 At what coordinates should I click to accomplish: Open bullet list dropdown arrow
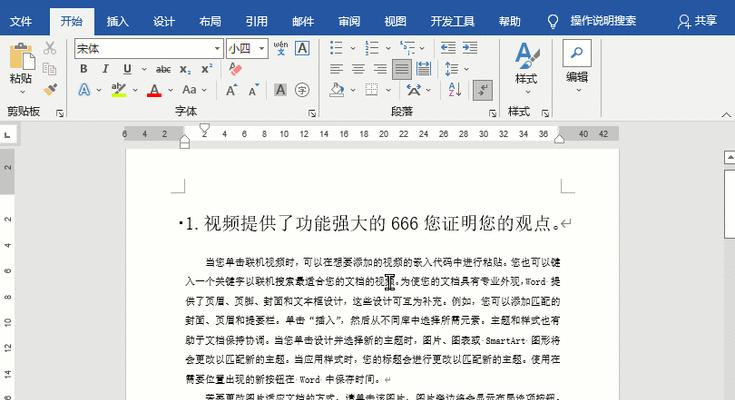point(353,48)
